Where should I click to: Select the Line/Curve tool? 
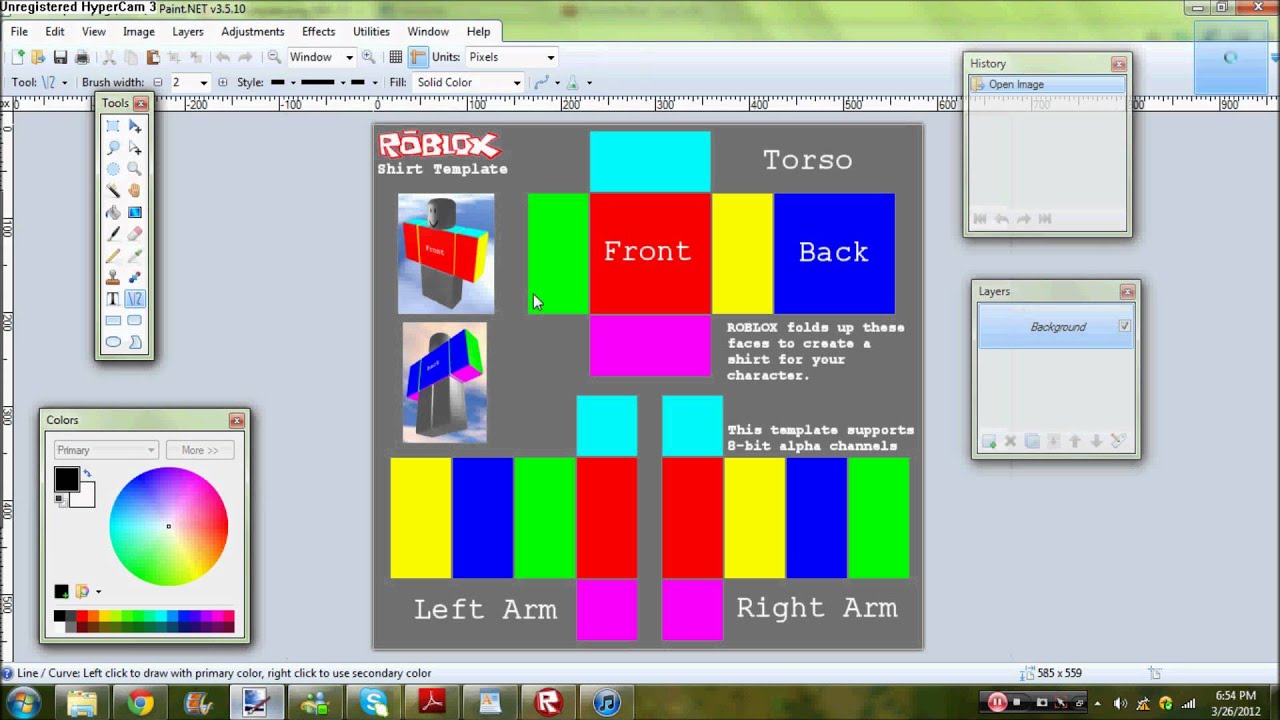(134, 299)
